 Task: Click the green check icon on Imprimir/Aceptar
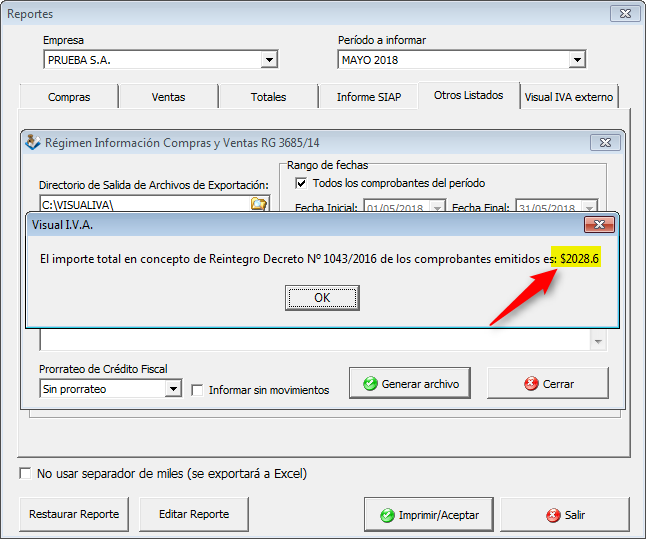click(385, 516)
